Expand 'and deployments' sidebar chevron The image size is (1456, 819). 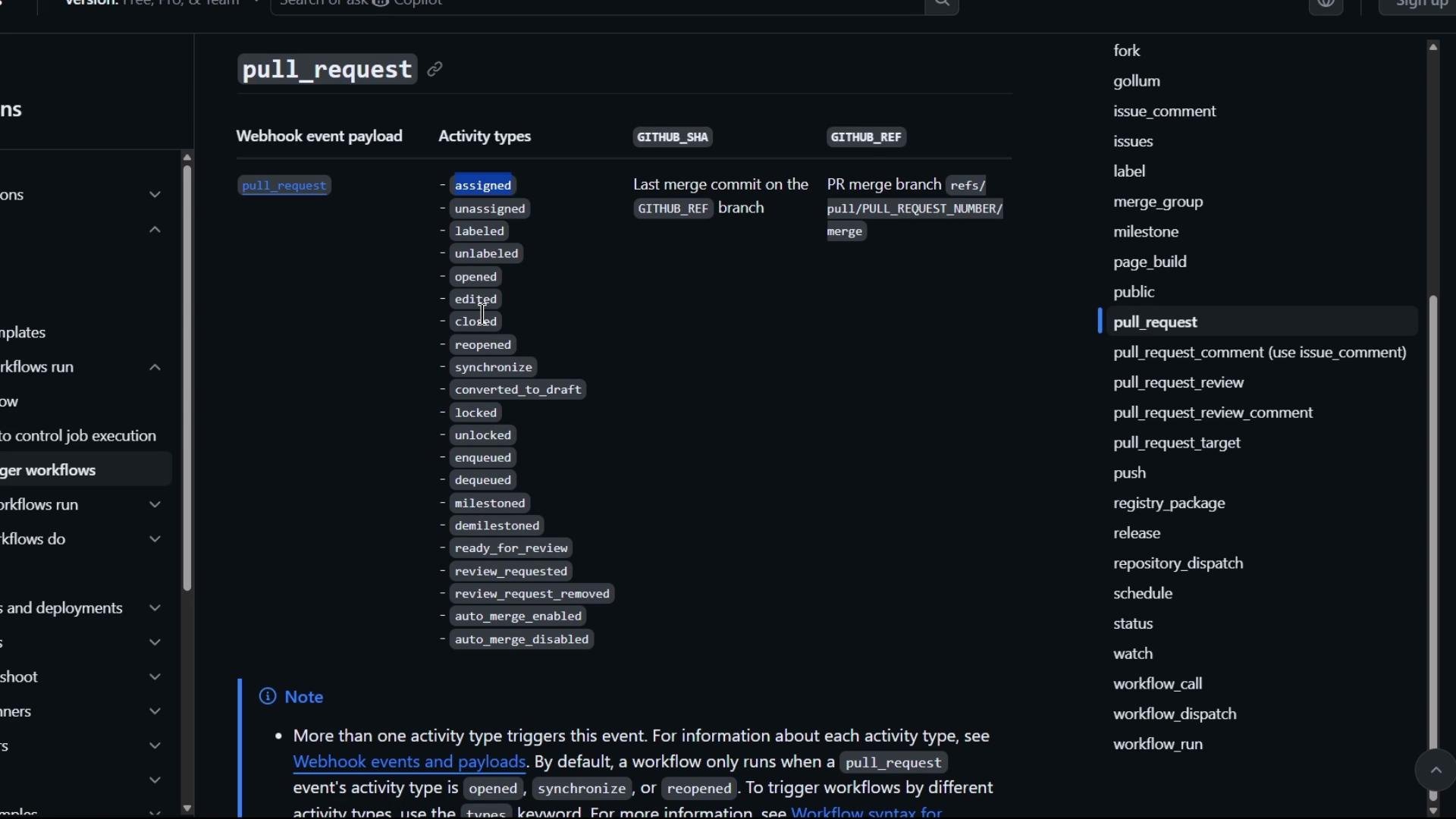pos(155,608)
